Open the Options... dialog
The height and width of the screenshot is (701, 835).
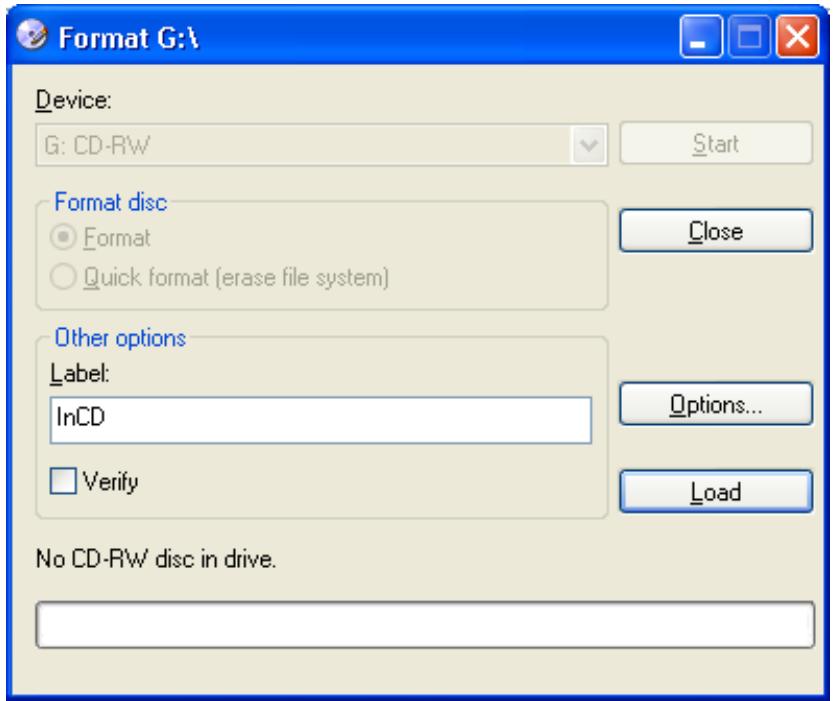point(716,404)
